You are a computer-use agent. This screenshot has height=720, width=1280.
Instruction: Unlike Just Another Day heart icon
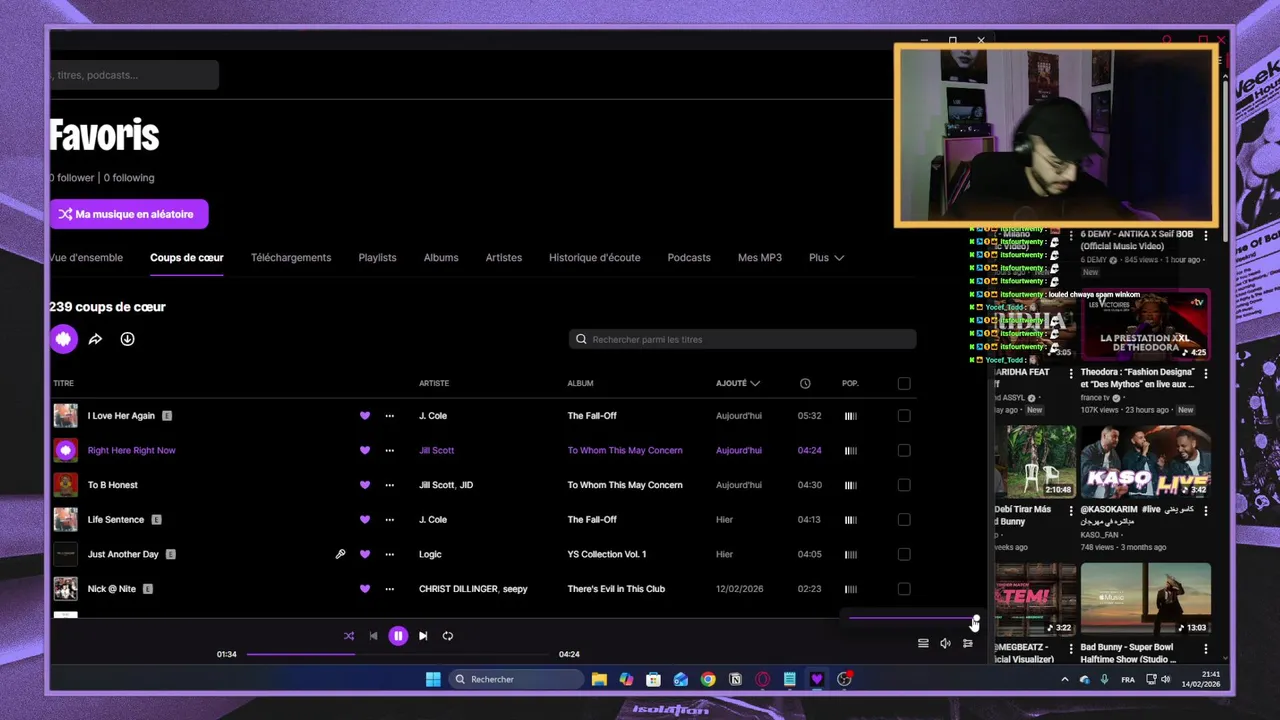[365, 554]
